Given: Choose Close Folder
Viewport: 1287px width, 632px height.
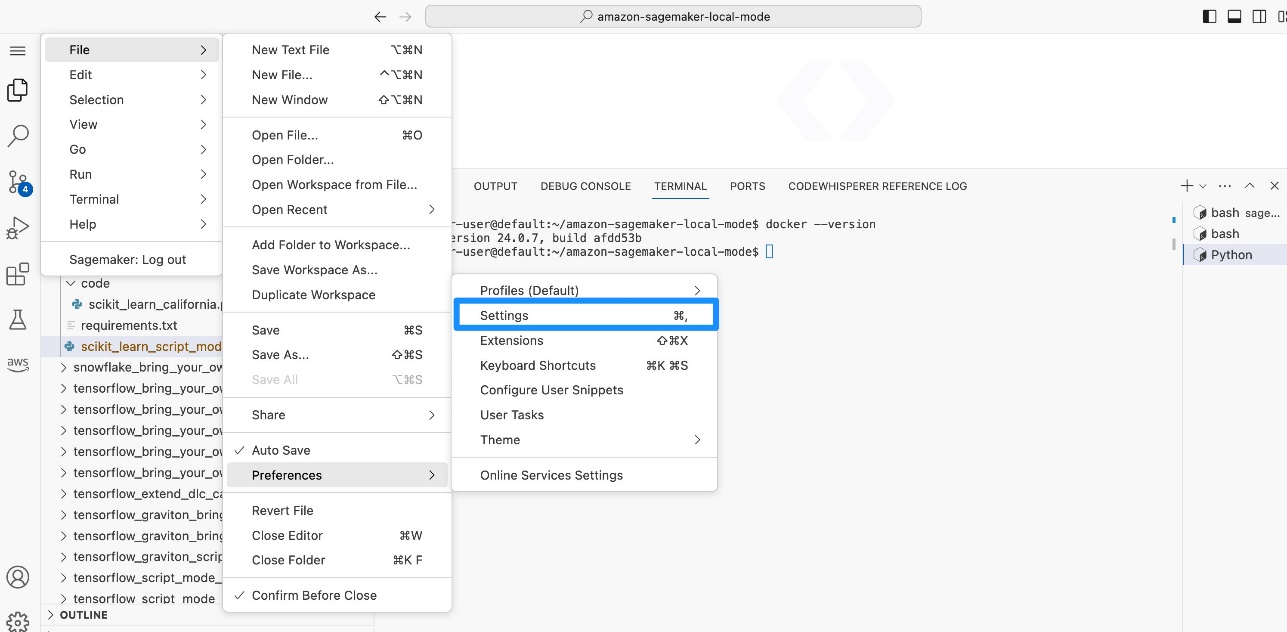Looking at the screenshot, I should [x=337, y=560].
